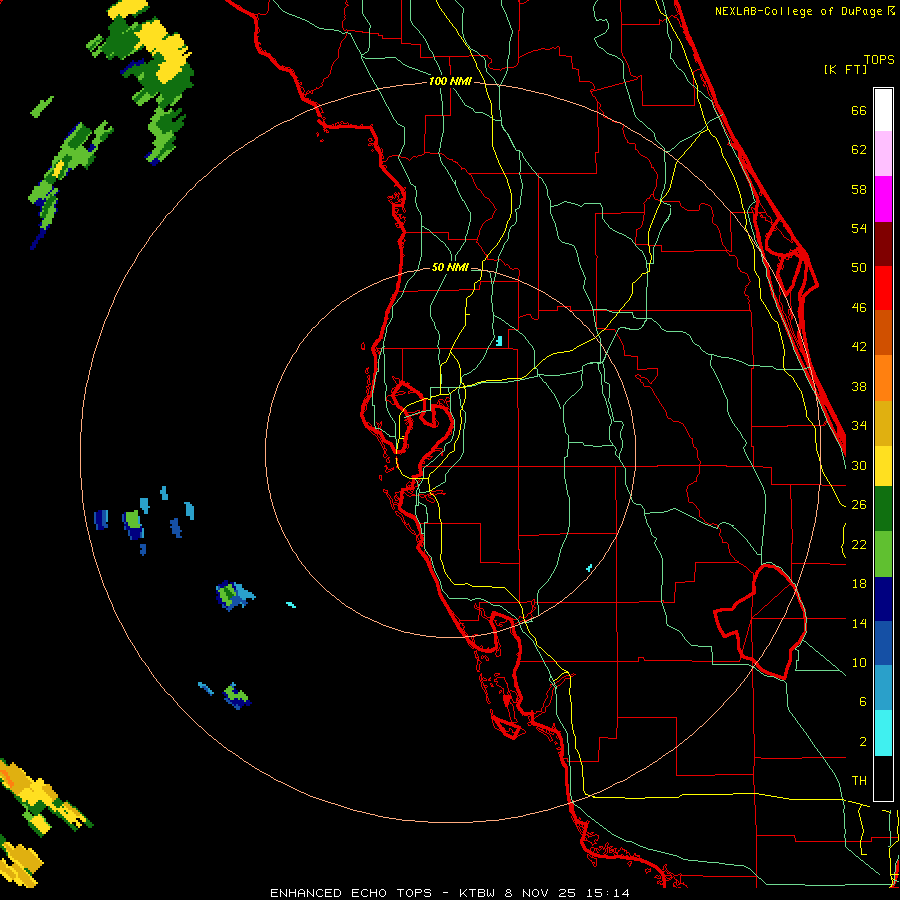Click the dark maroon legend swatch
The height and width of the screenshot is (900, 900).
883,244
